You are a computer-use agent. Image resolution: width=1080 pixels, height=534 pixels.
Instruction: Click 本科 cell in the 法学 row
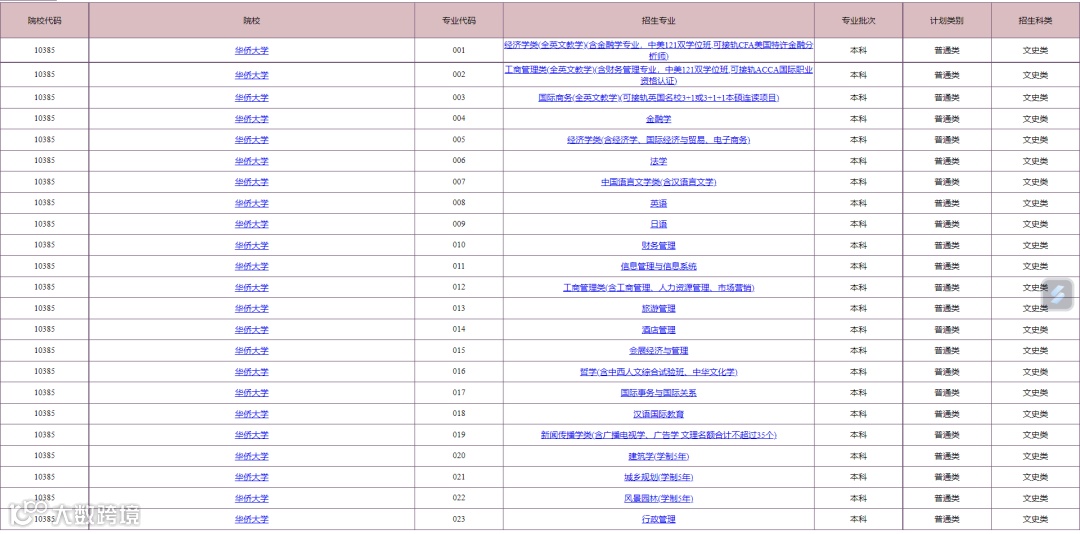click(x=858, y=161)
